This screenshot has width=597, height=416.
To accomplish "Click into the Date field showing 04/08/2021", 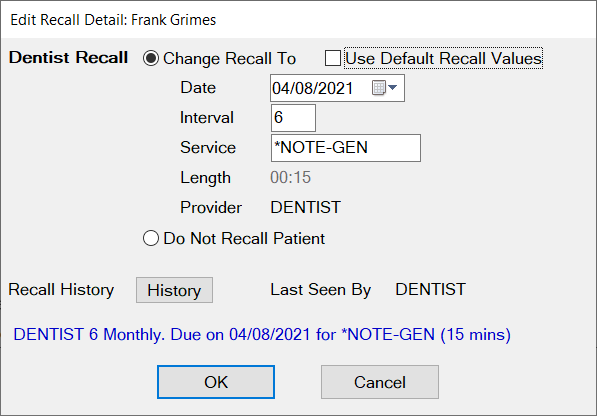I will point(337,88).
